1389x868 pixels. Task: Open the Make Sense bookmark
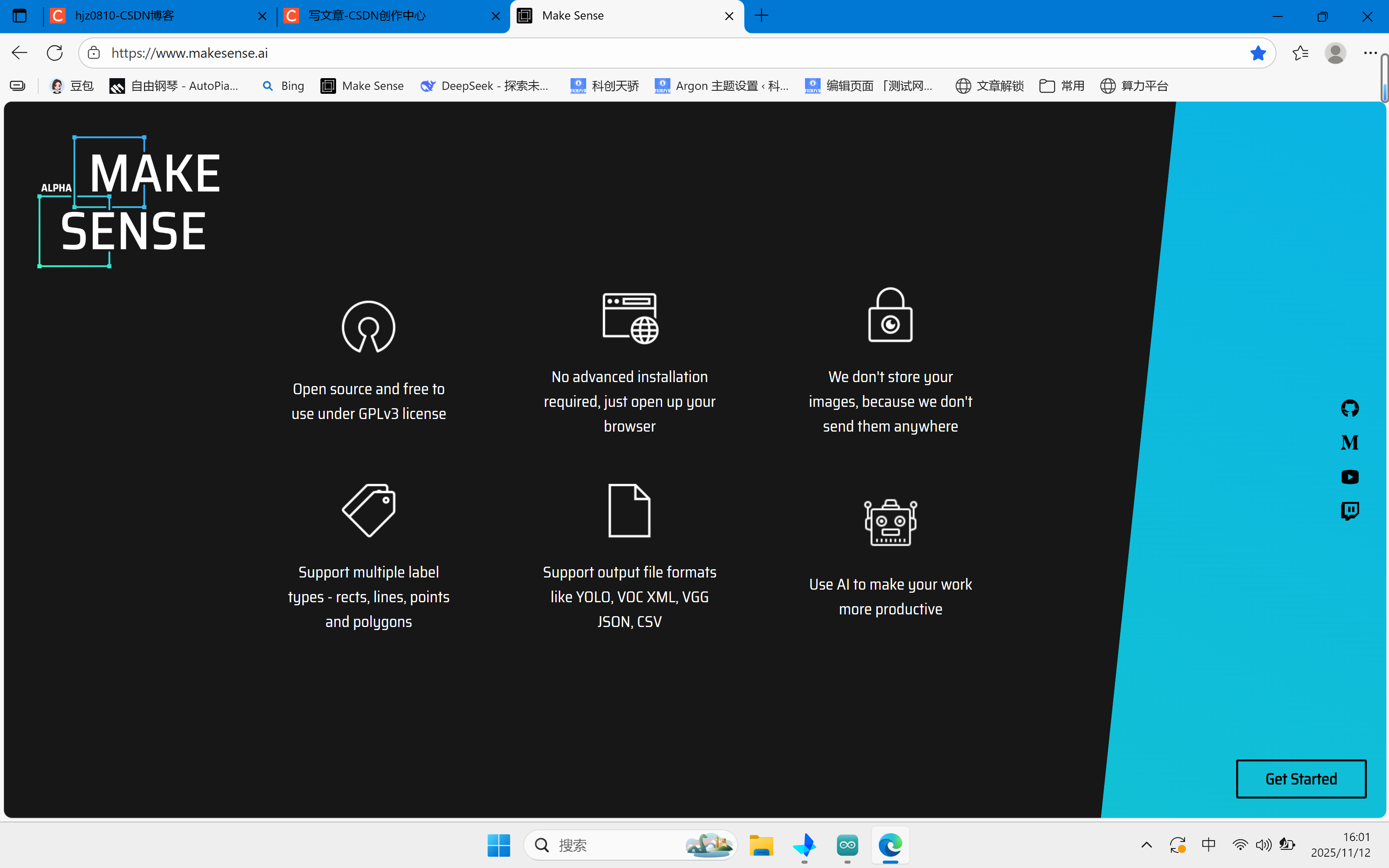(x=362, y=86)
